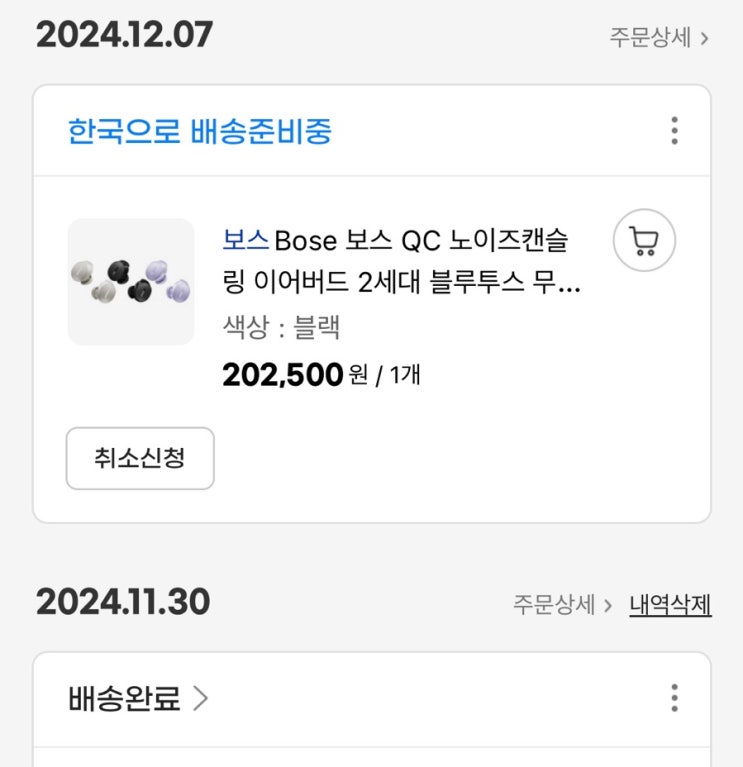The image size is (743, 767).
Task: Click the blue 보스 brand link
Action: click(246, 241)
